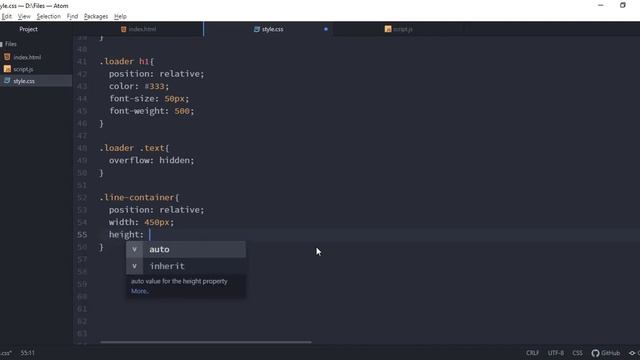This screenshot has width=640, height=360.
Task: Place cursor on '.line-container{' line
Action: tap(139, 198)
